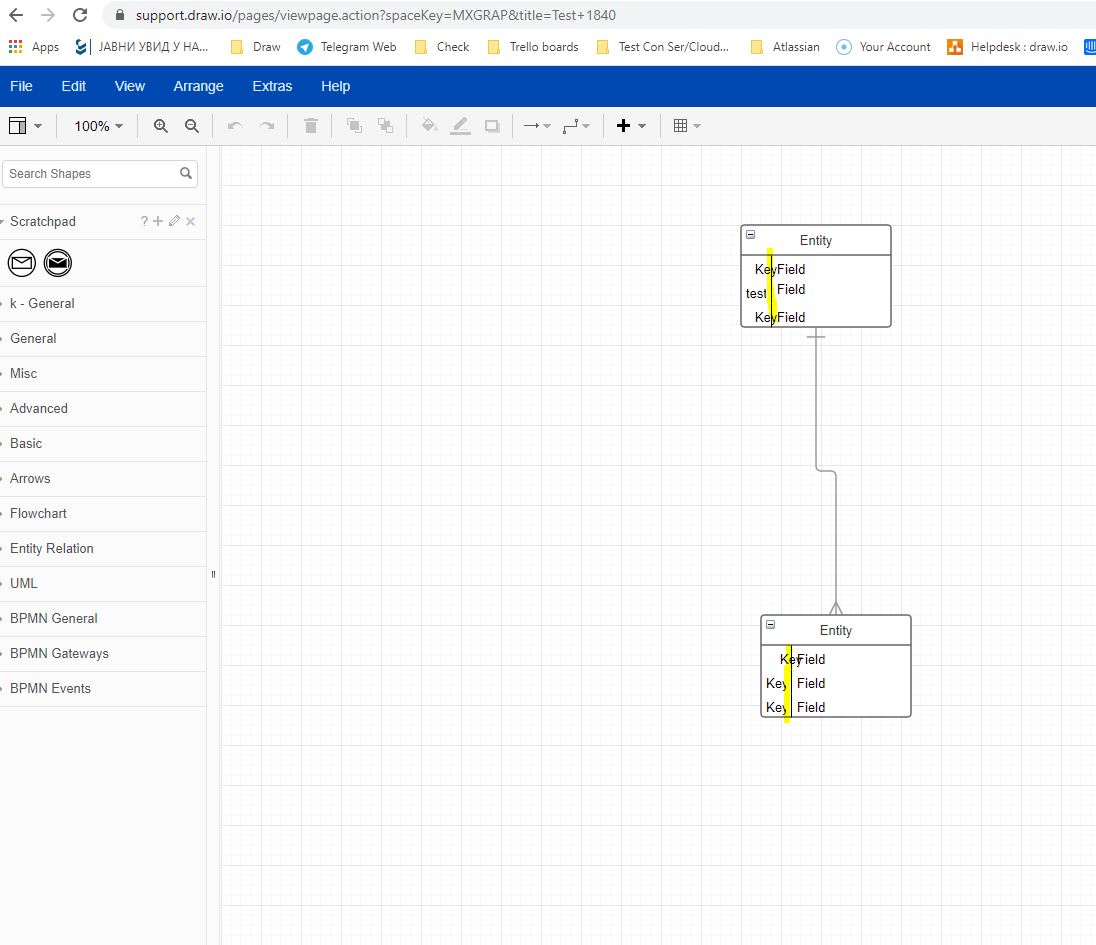Select the Zoom Out tool
The width and height of the screenshot is (1096, 945).
[x=190, y=125]
